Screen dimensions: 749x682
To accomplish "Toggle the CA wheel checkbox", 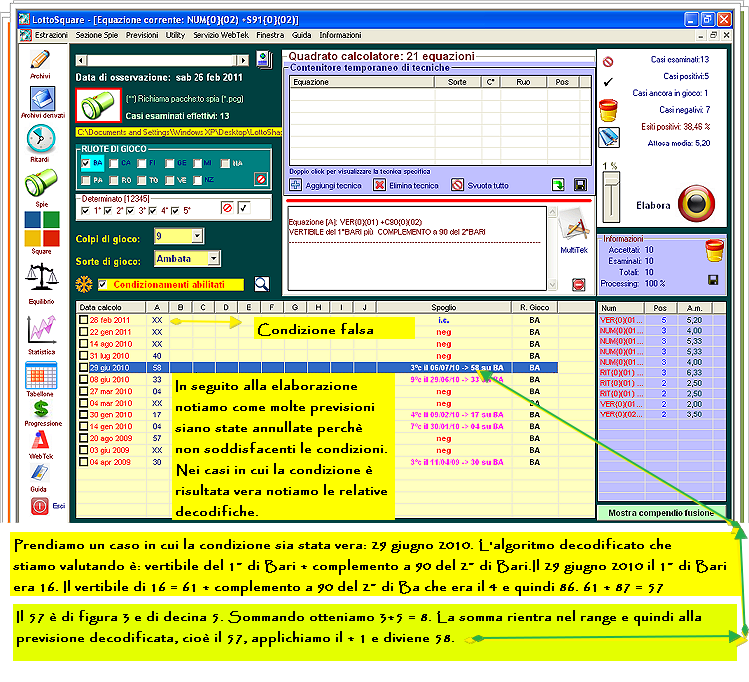I will point(113,163).
